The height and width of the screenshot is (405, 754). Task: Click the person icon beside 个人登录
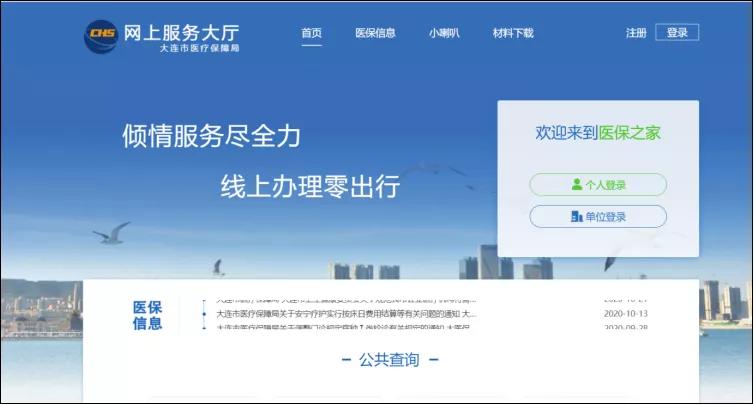click(x=577, y=184)
